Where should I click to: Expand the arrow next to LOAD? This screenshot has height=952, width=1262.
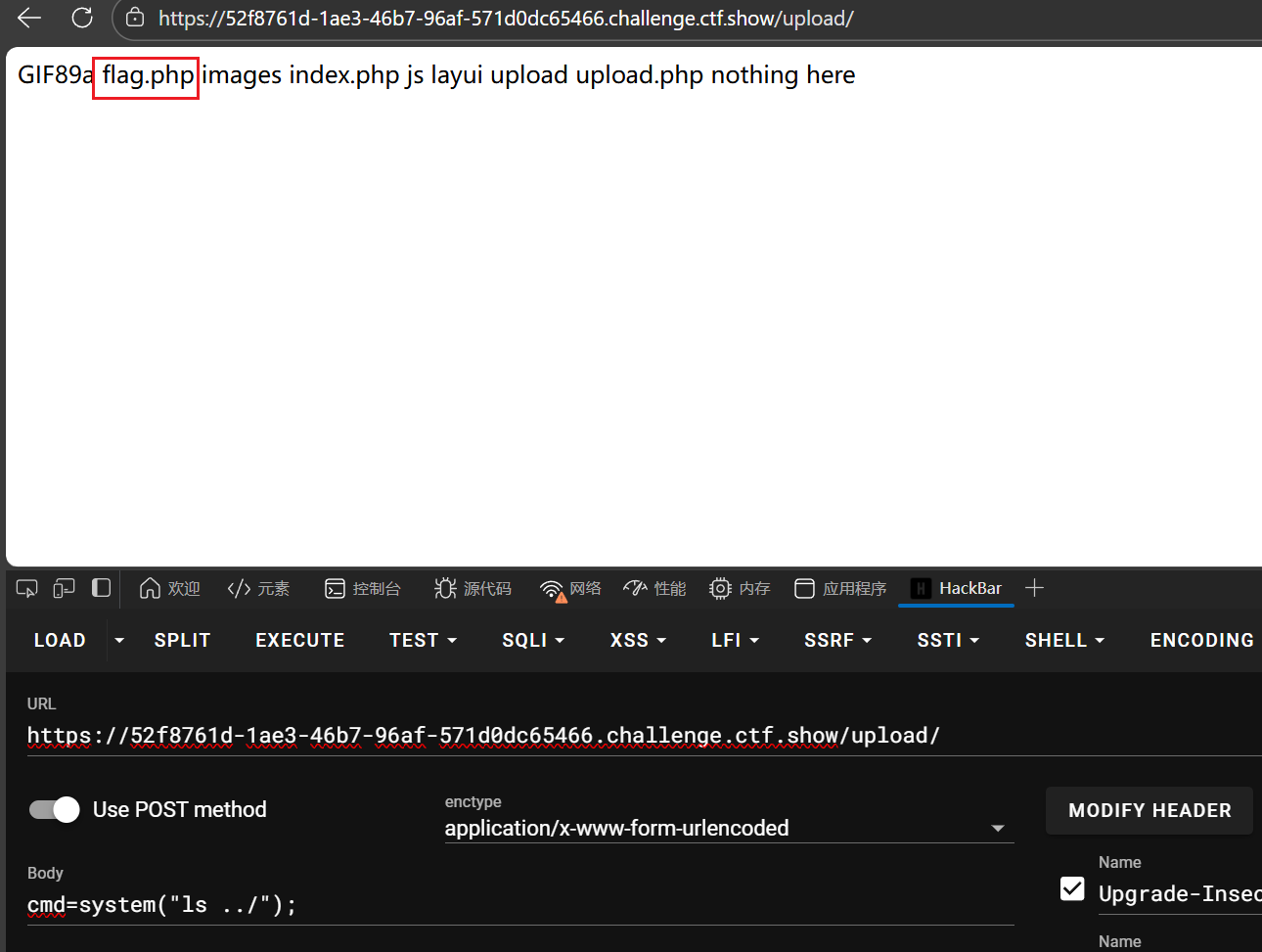coord(119,640)
